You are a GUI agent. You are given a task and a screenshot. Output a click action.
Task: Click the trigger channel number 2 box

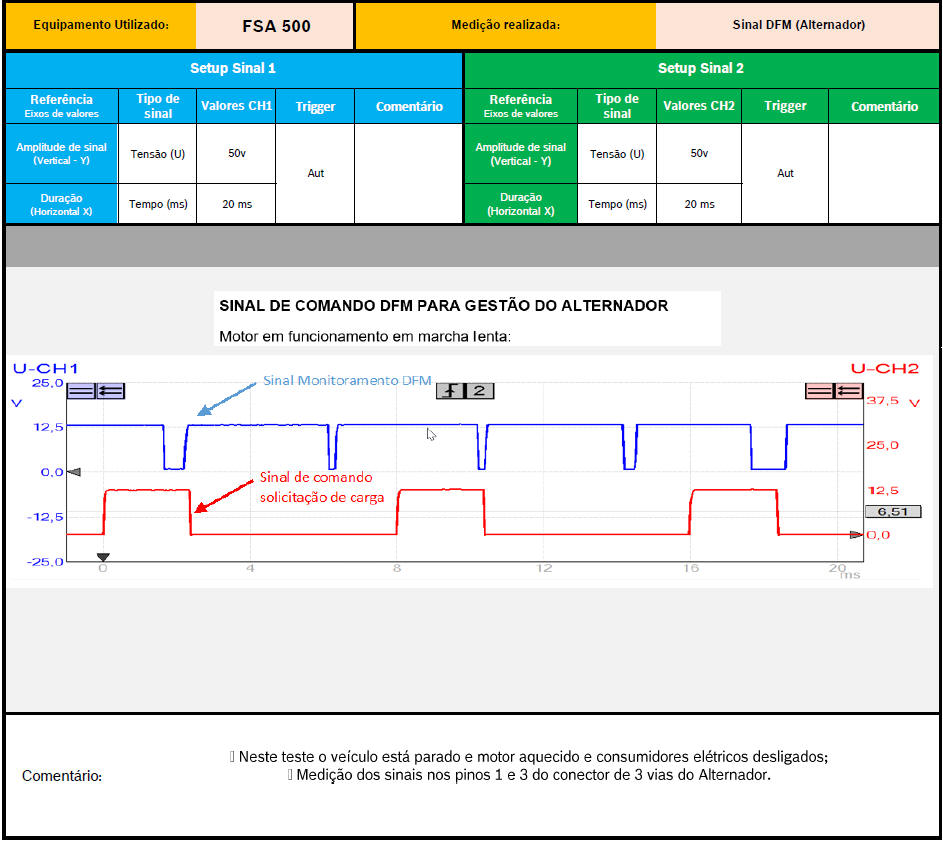point(479,391)
